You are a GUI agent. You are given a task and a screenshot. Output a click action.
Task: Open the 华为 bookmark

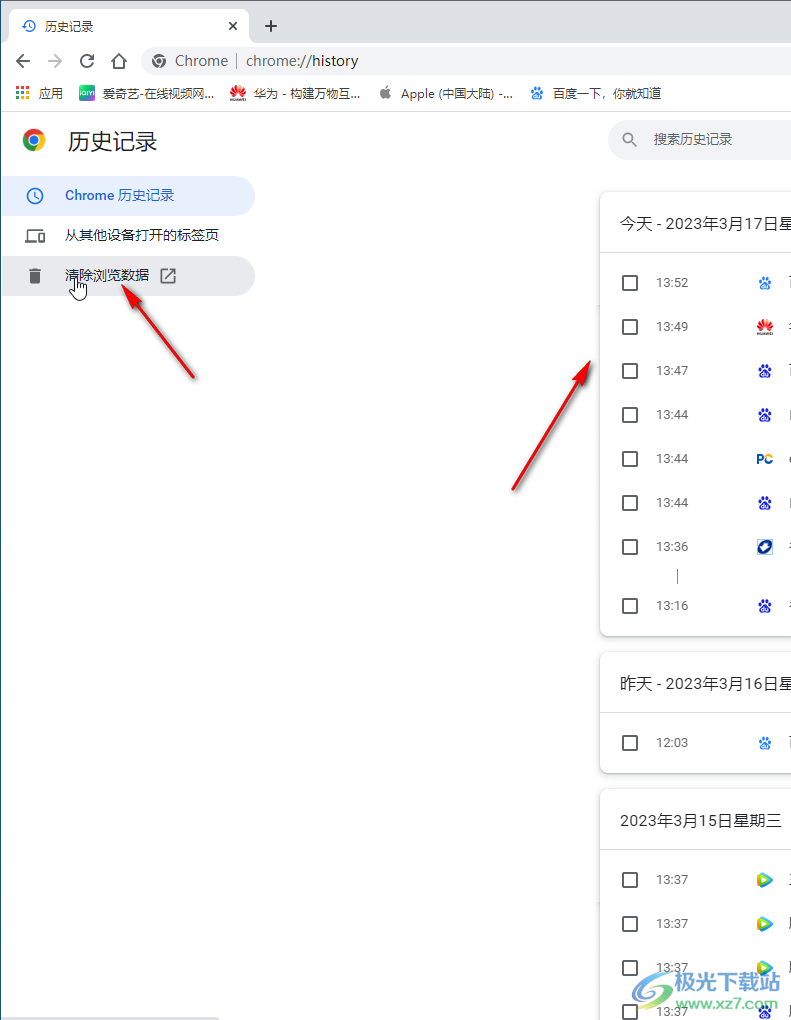coord(295,94)
